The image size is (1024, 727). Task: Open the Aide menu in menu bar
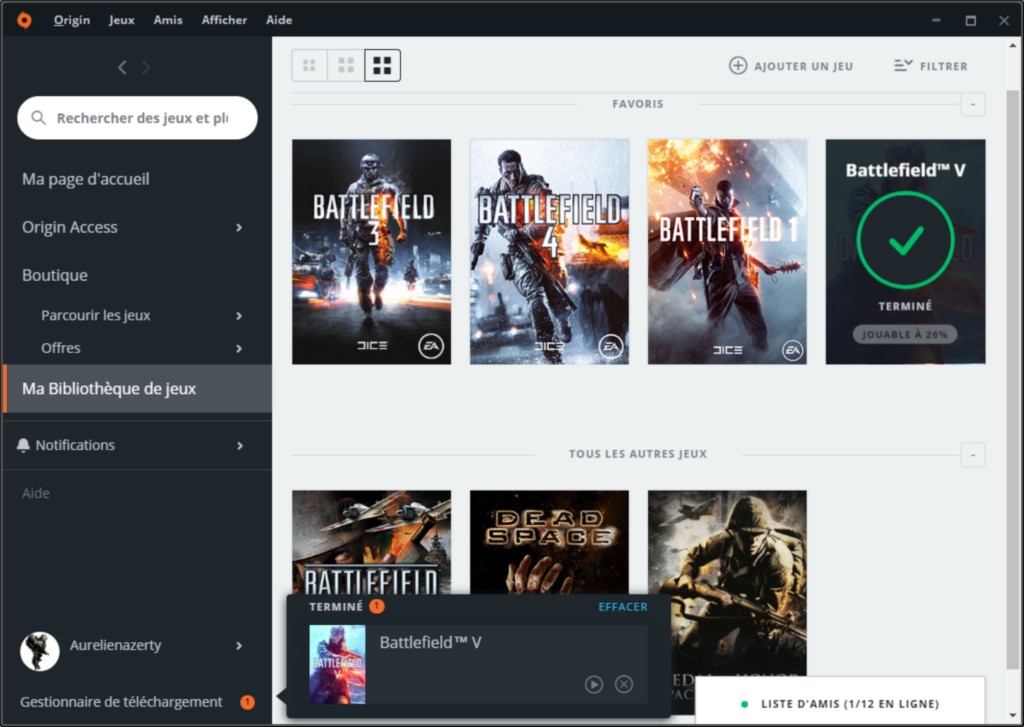click(279, 20)
